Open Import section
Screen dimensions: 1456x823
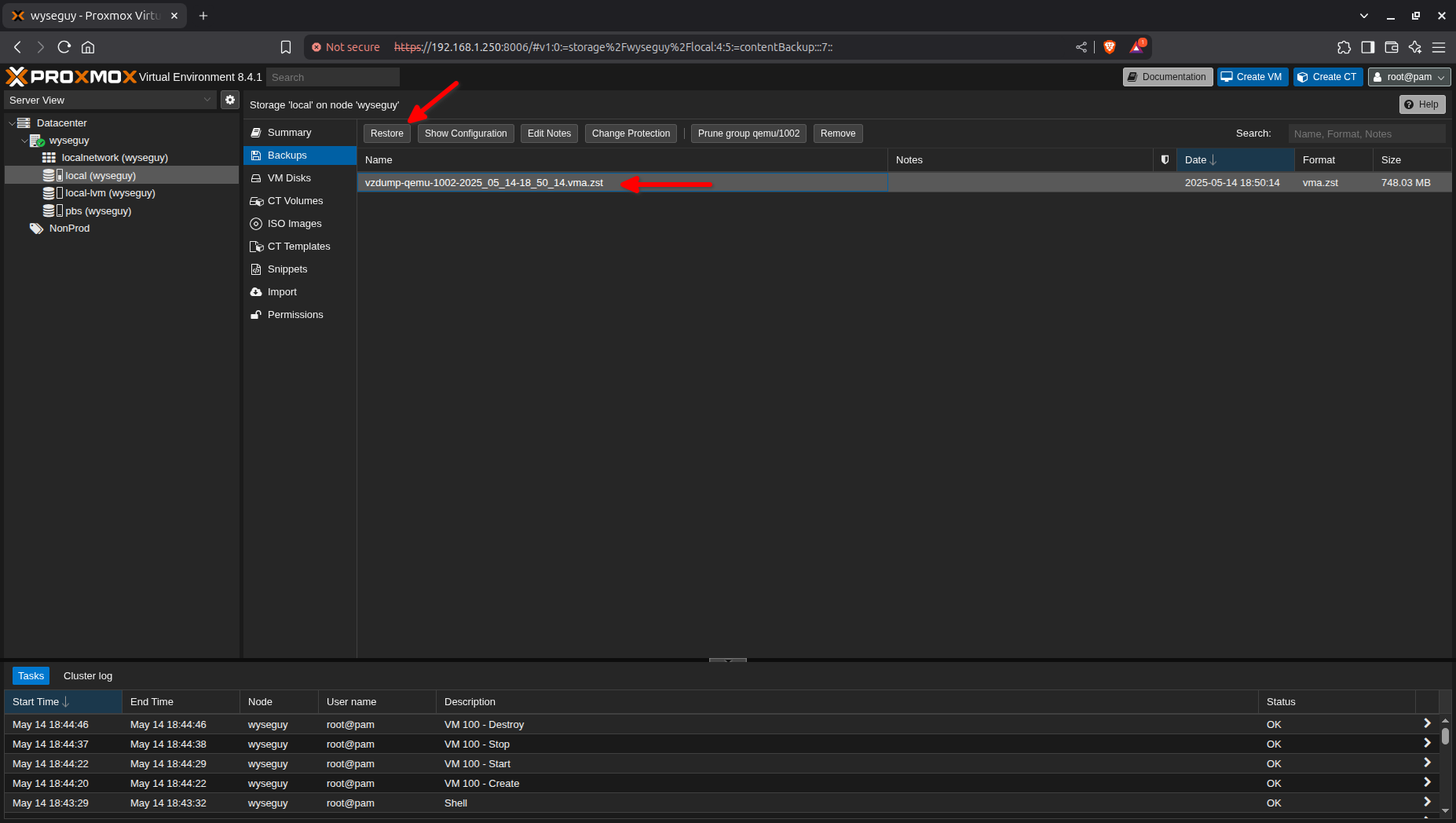pos(300,292)
